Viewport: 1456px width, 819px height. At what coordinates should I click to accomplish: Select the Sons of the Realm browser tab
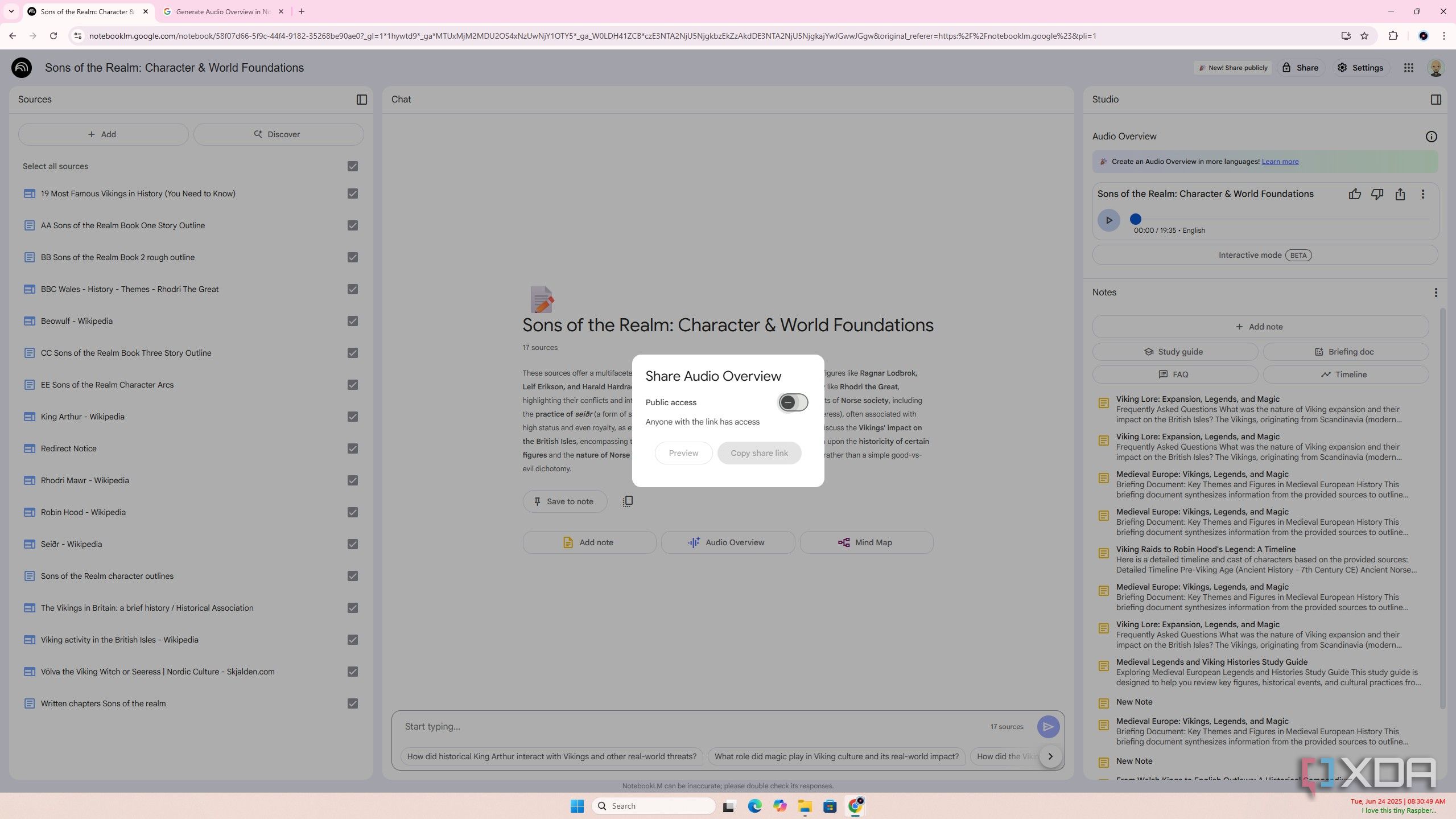(88, 11)
